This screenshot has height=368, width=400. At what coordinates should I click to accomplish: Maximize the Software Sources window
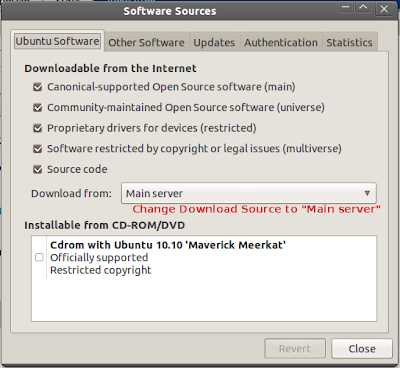(x=364, y=8)
